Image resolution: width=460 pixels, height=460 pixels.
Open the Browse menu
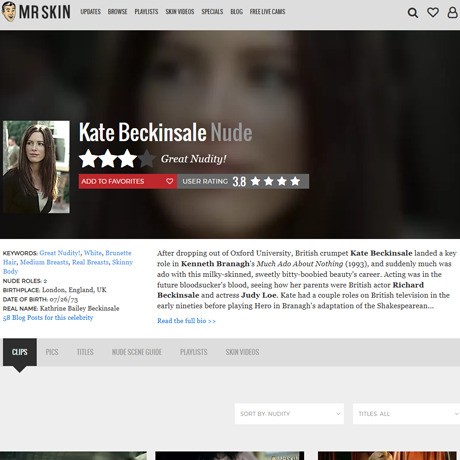point(117,12)
